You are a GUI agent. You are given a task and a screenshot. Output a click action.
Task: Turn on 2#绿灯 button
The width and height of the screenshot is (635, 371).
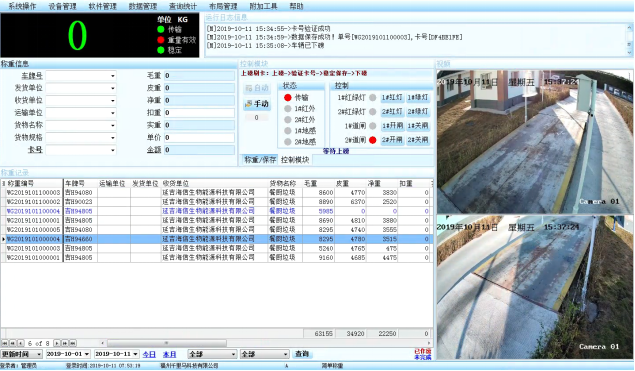(x=418, y=111)
